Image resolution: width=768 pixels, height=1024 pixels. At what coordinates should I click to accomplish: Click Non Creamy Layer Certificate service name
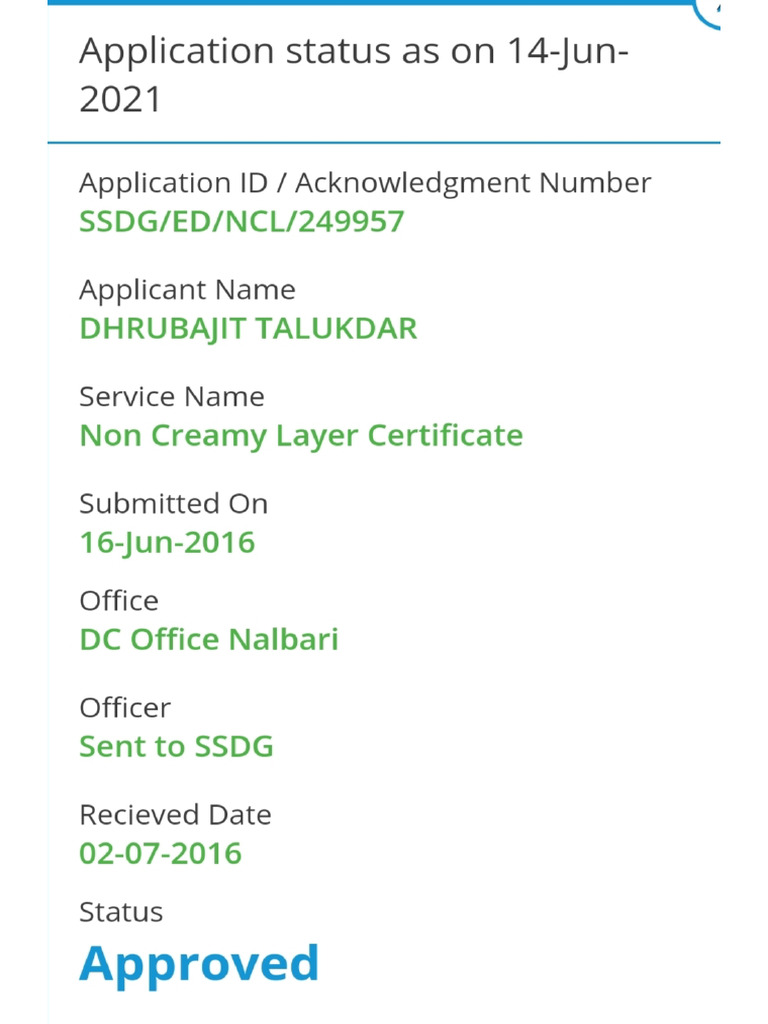(301, 435)
